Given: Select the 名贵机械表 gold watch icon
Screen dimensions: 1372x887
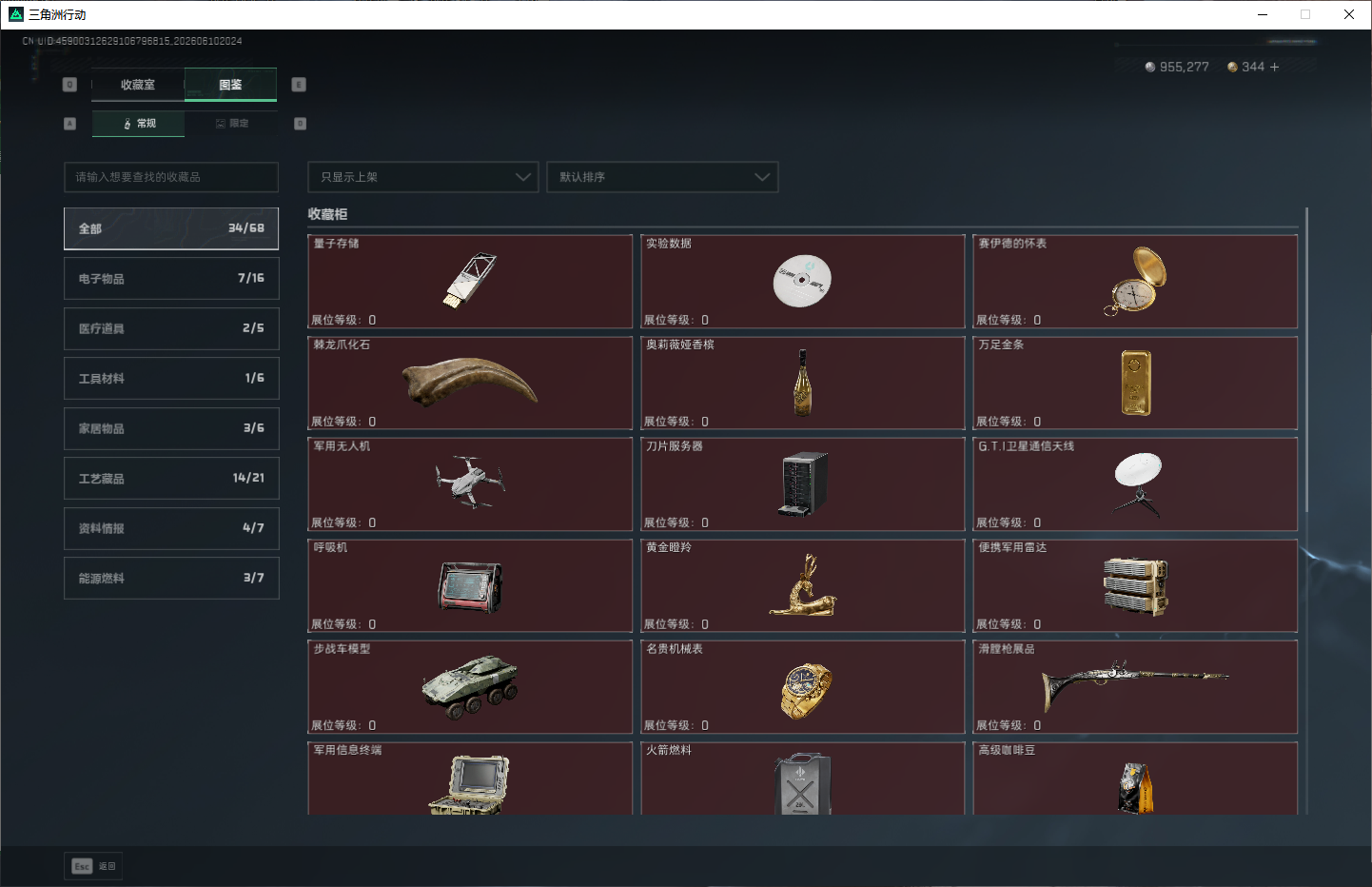Looking at the screenshot, I should coord(805,690).
